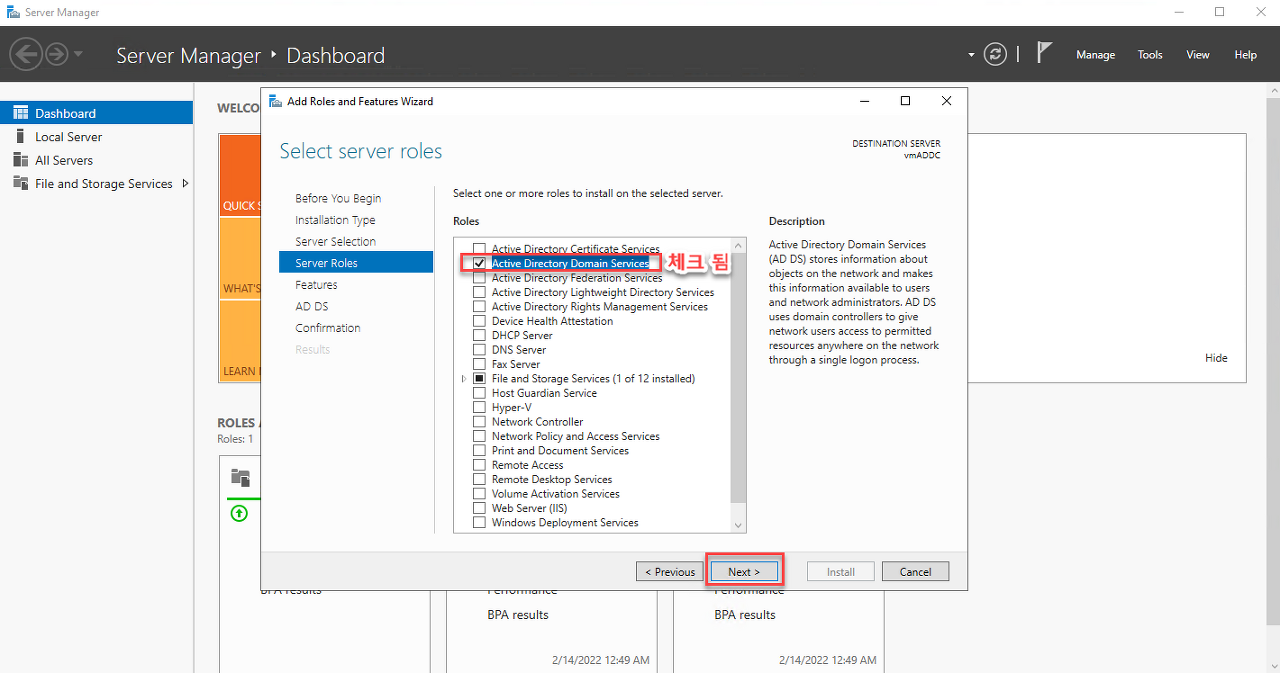Go to Installation Type step
1280x673 pixels.
point(335,220)
